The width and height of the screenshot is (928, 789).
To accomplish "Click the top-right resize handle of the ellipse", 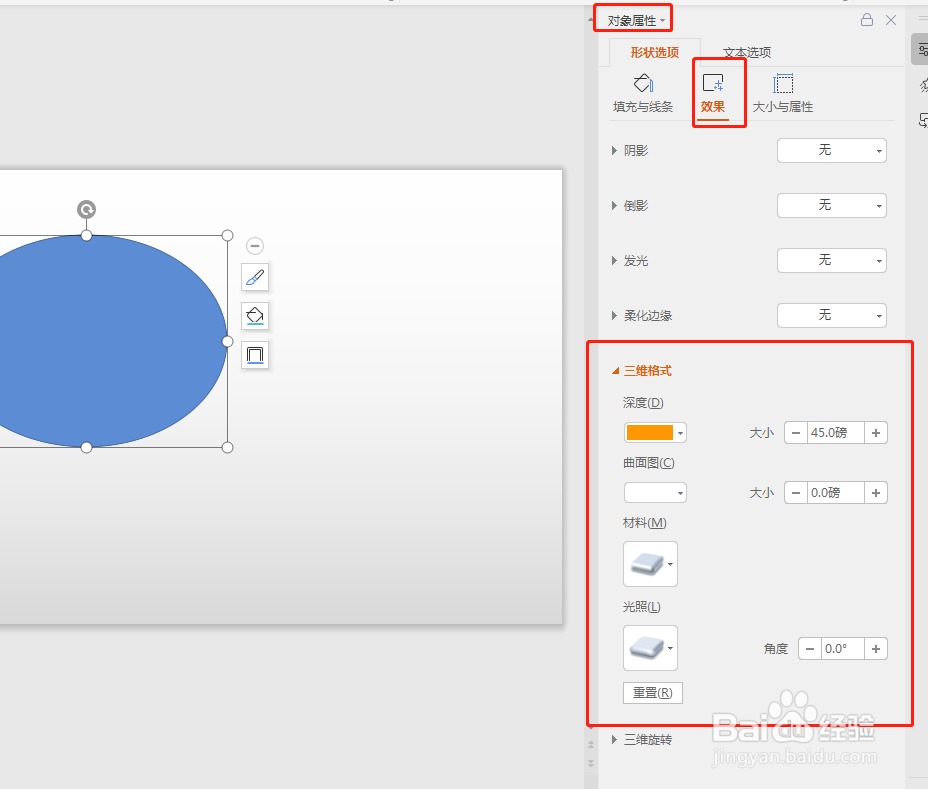I will click(227, 236).
